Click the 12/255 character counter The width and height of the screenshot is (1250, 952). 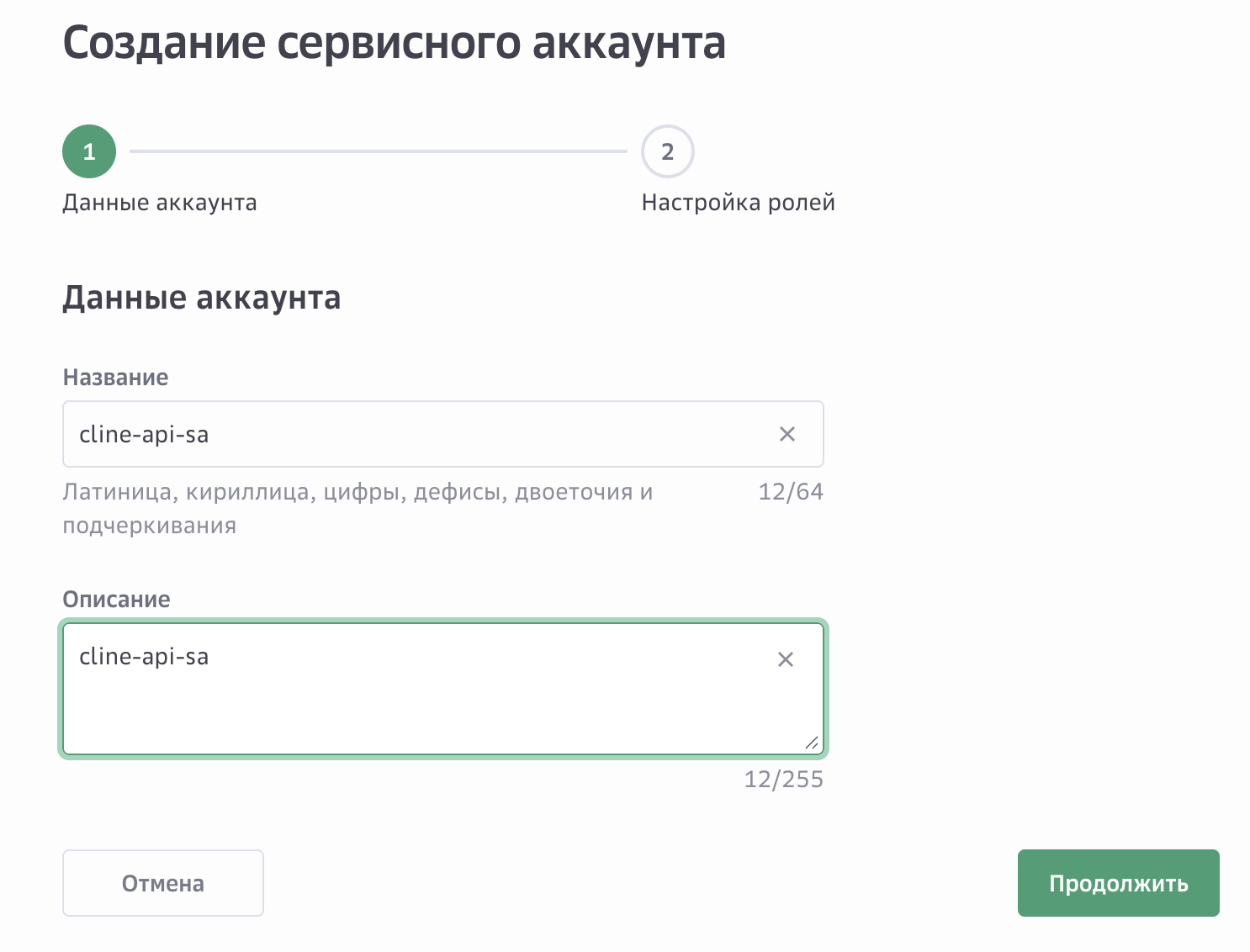783,780
